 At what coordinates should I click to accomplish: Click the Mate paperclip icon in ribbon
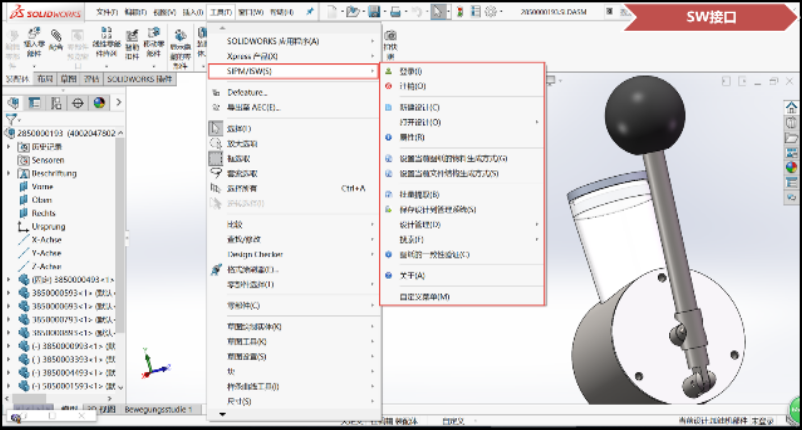pos(56,36)
